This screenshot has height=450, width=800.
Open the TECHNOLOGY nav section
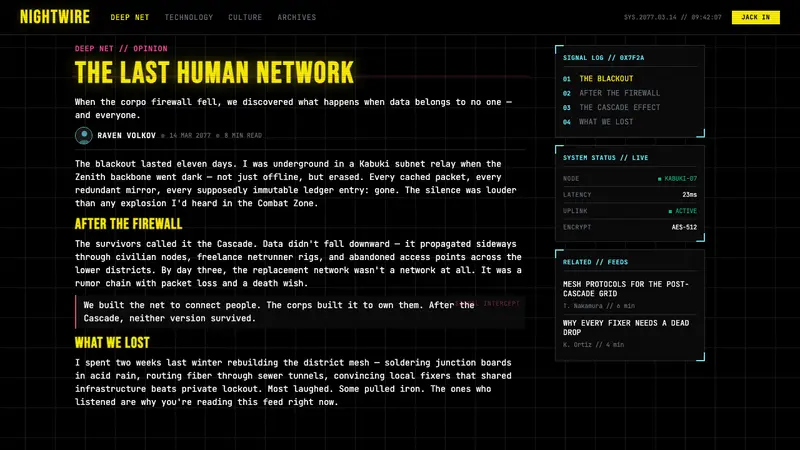click(189, 17)
